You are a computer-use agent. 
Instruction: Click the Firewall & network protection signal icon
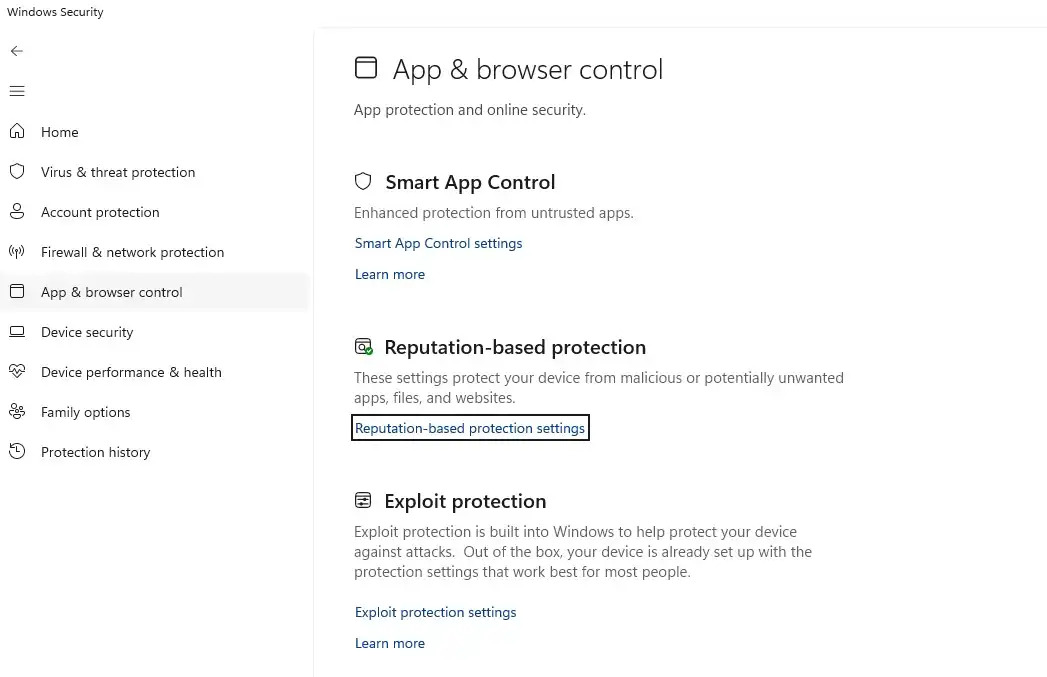[16, 251]
